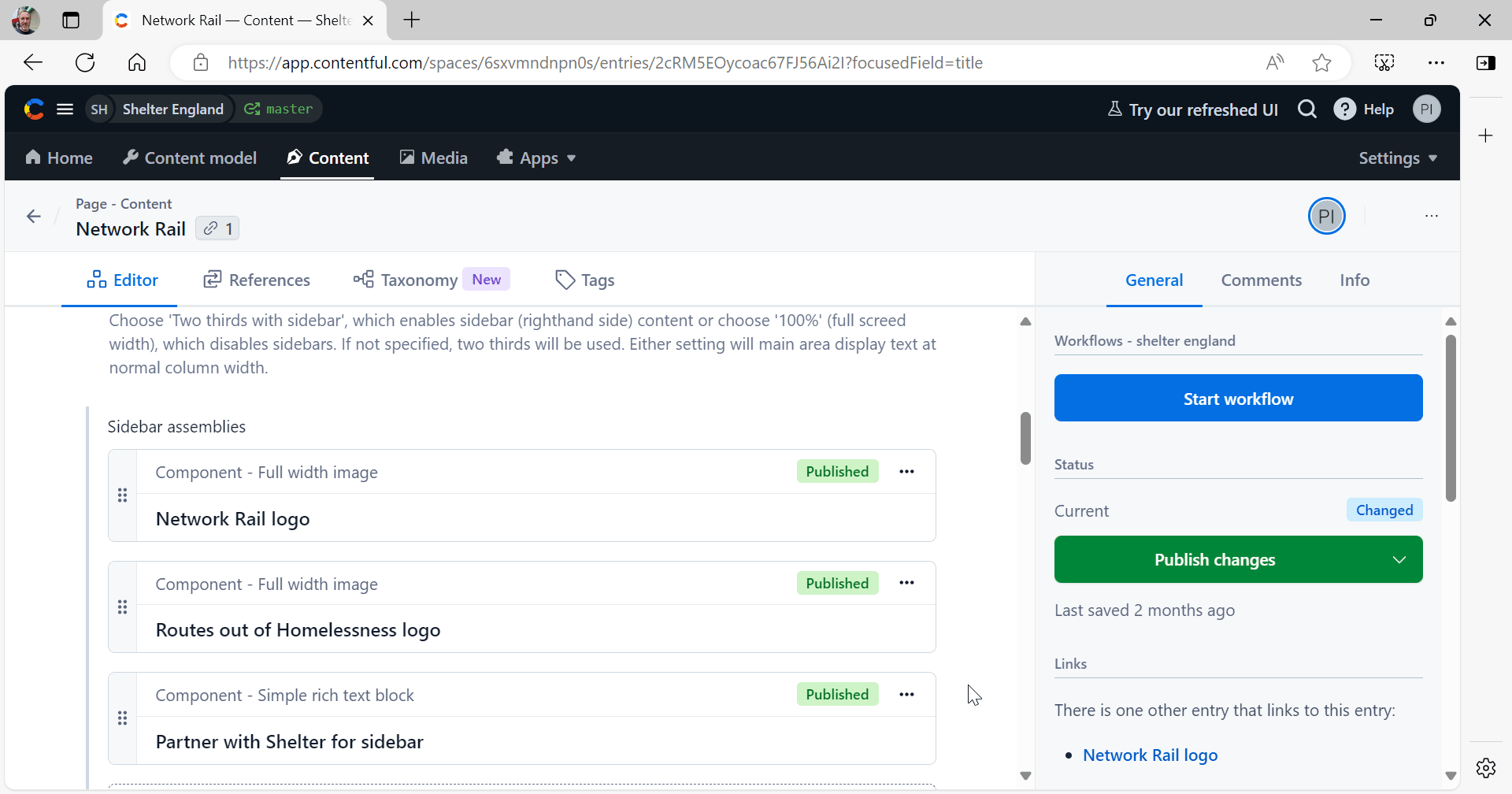Viewport: 1512px width, 794px height.
Task: Switch to the Tags tab
Action: coord(584,280)
